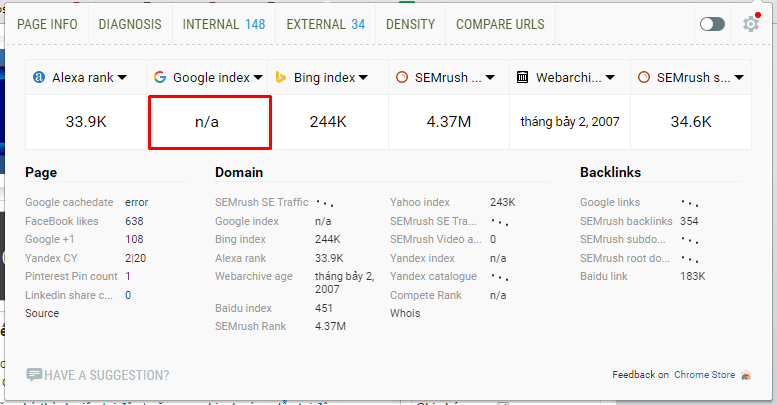The image size is (777, 405).
Task: Click the Alexa rank value 33.9K cell
Action: (86, 122)
